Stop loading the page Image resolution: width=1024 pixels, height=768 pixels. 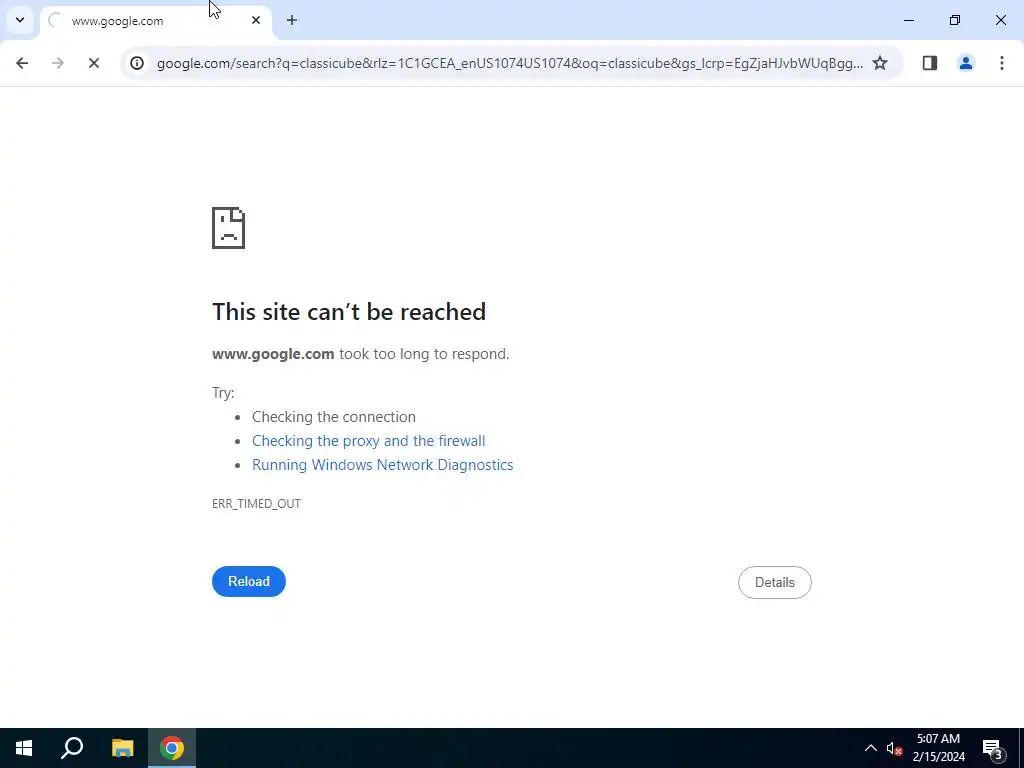93,63
